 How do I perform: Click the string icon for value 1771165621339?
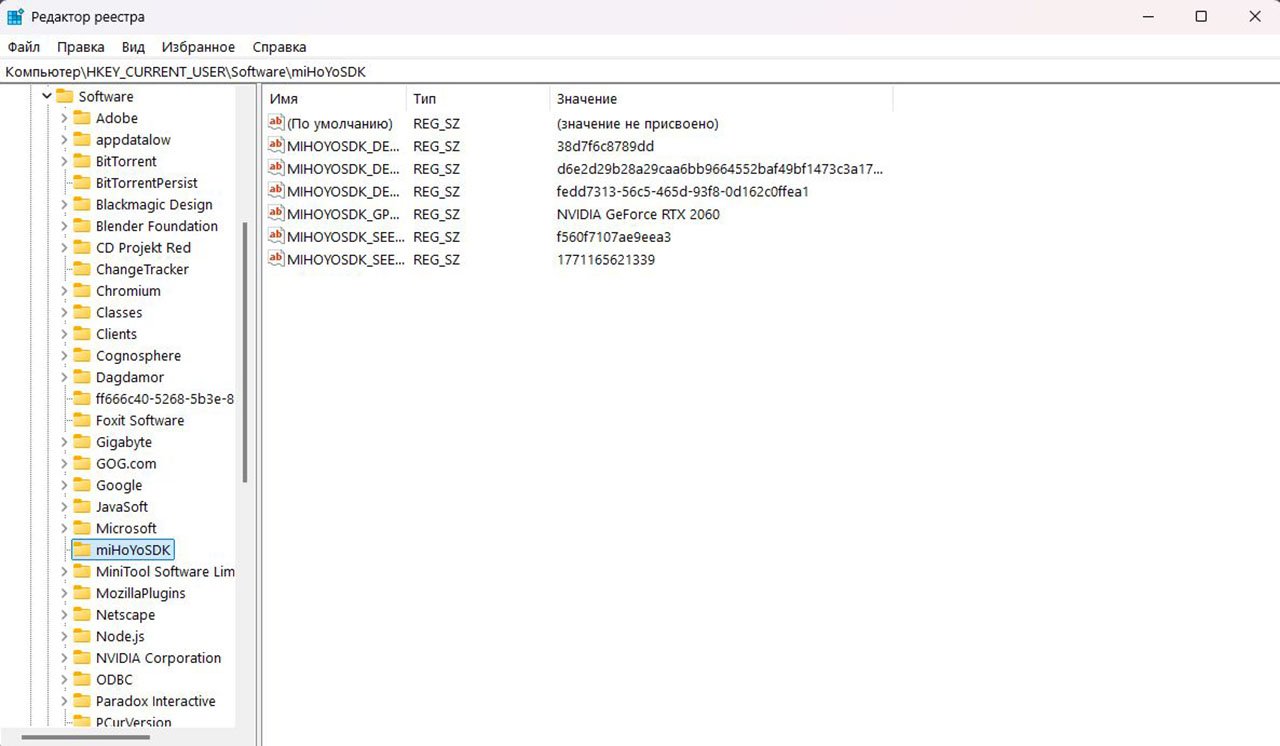click(x=277, y=259)
